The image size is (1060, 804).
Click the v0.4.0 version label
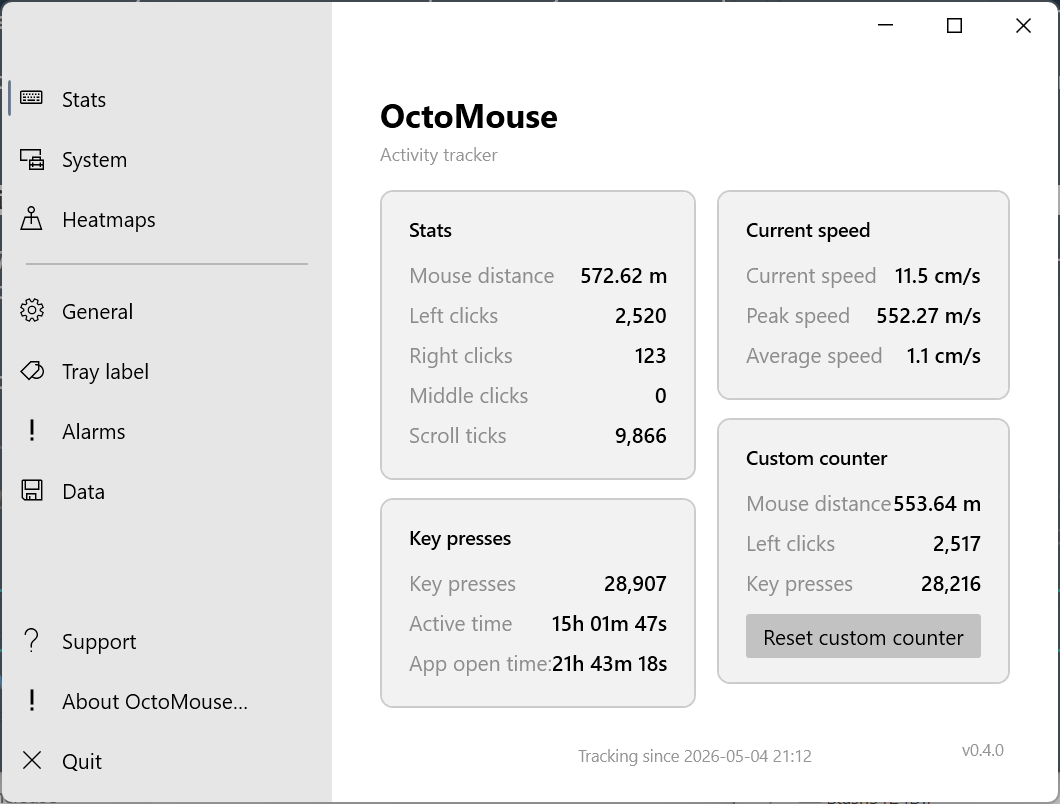(x=982, y=750)
